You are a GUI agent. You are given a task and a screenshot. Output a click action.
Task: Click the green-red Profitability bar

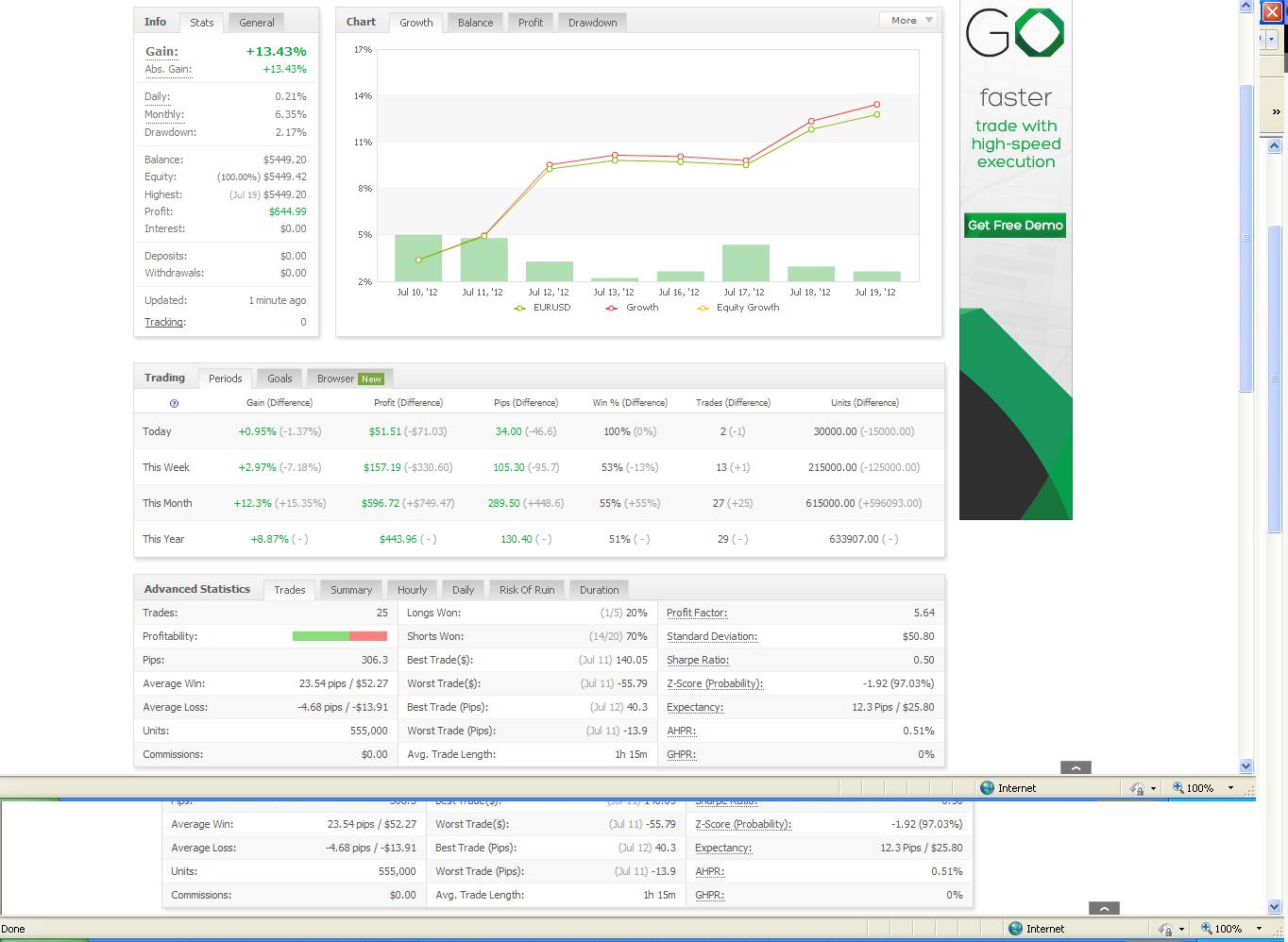pos(340,637)
